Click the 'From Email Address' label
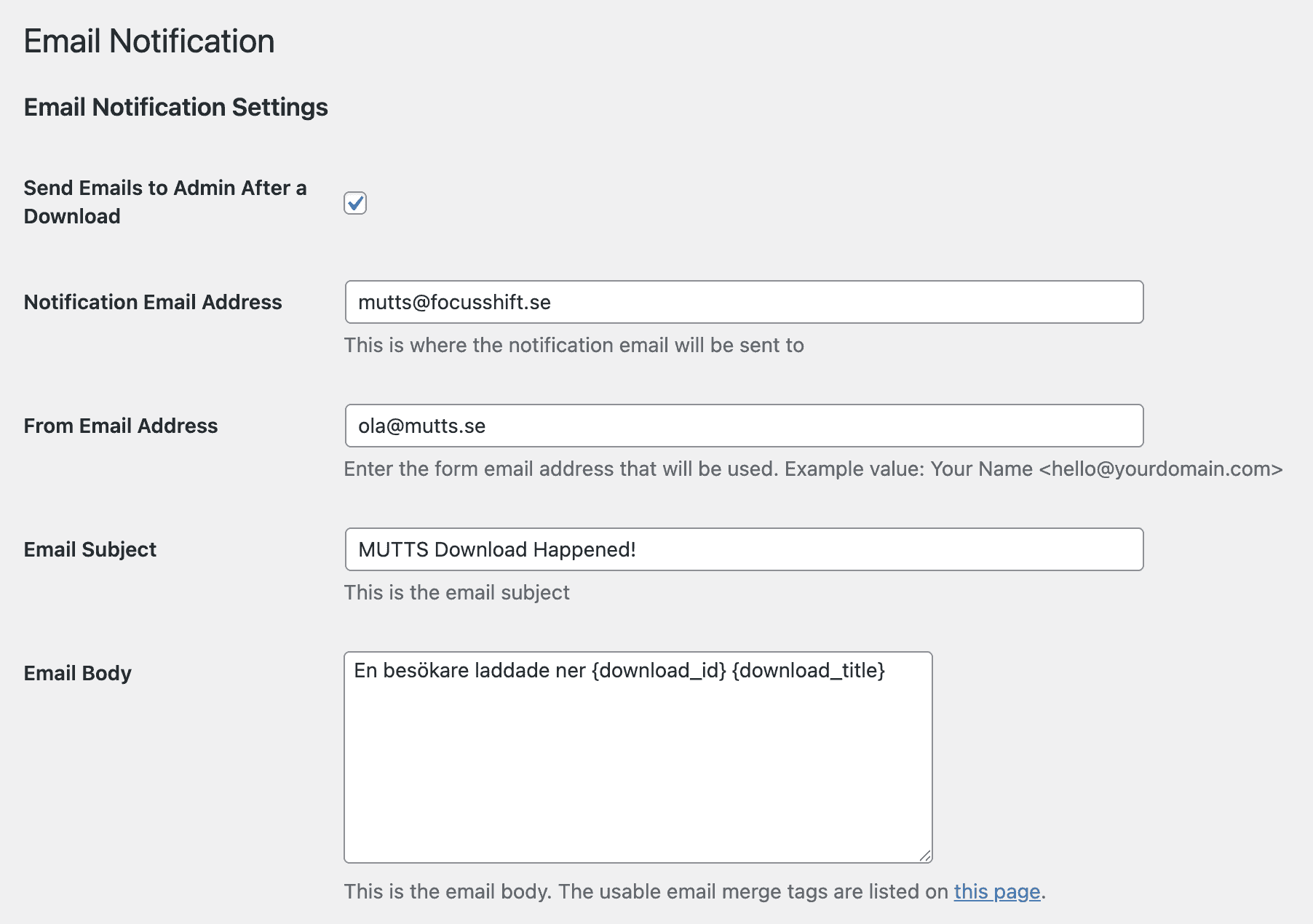The image size is (1313, 924). 121,426
